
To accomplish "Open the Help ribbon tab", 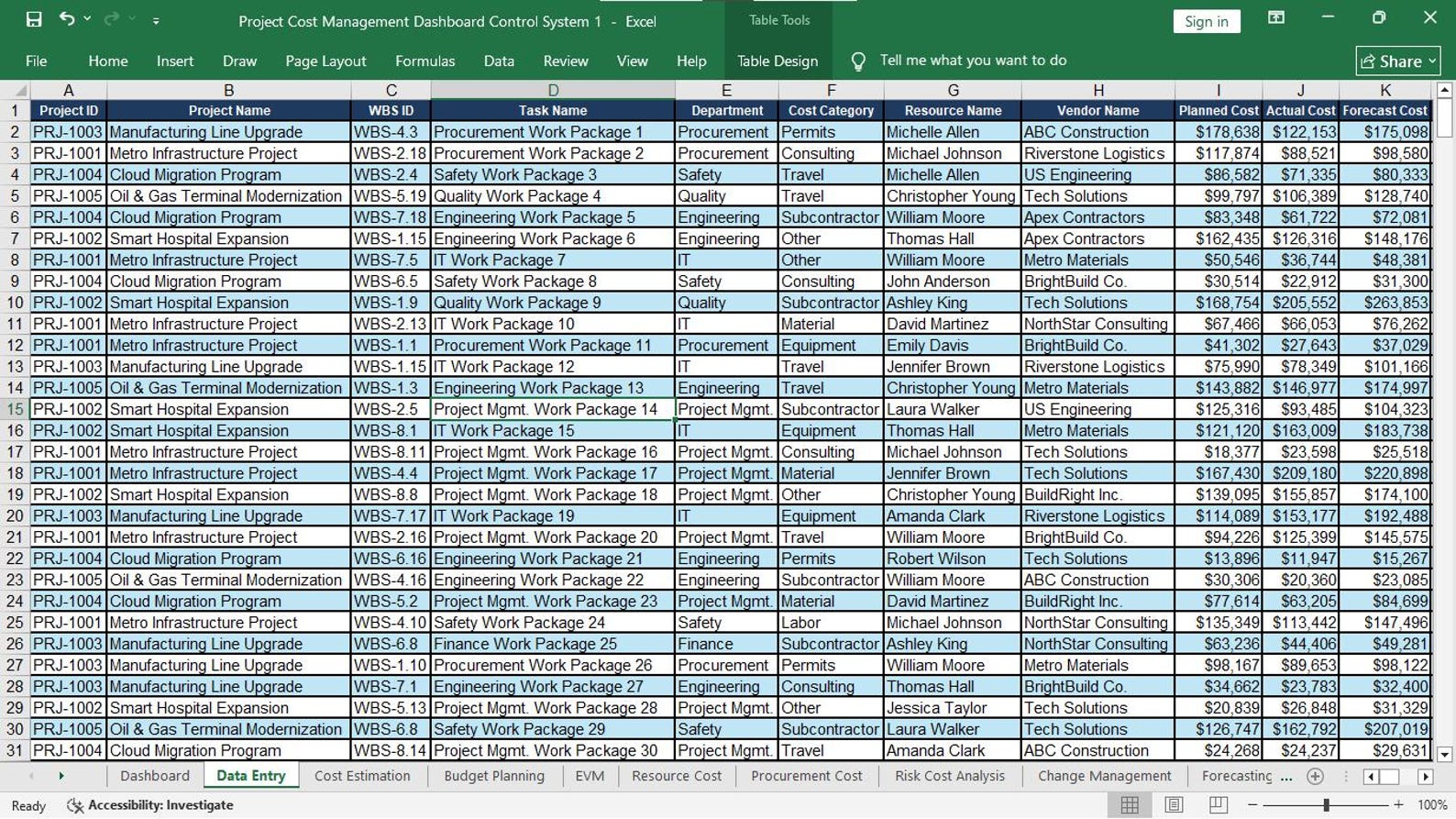I will [x=691, y=61].
